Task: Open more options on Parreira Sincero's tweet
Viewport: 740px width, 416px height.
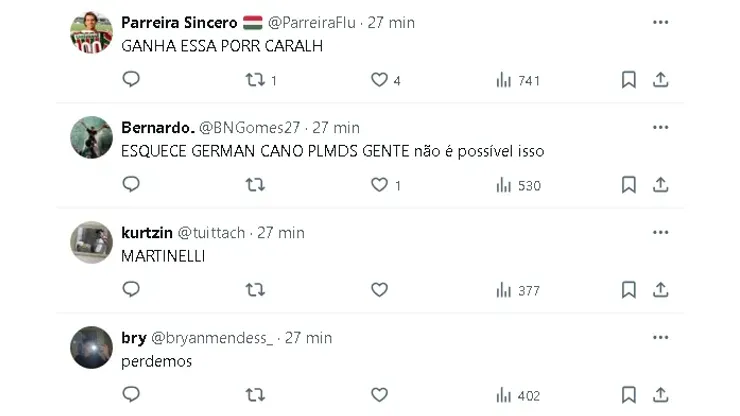Action: 661,22
